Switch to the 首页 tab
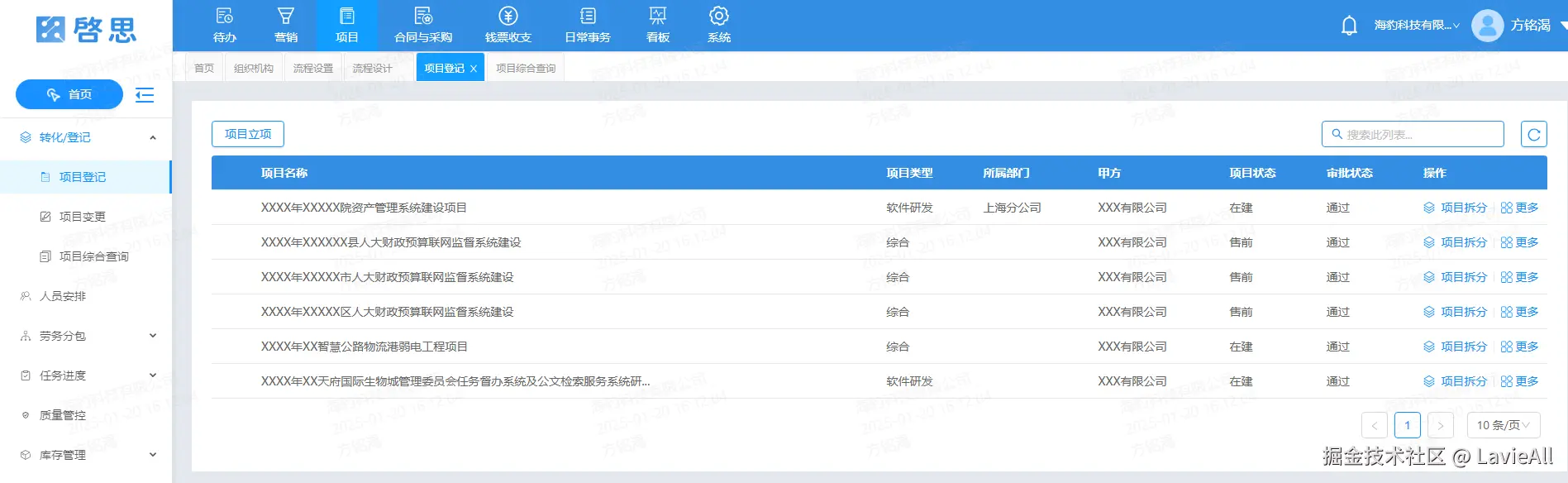This screenshot has height=483, width=1568. [x=204, y=68]
